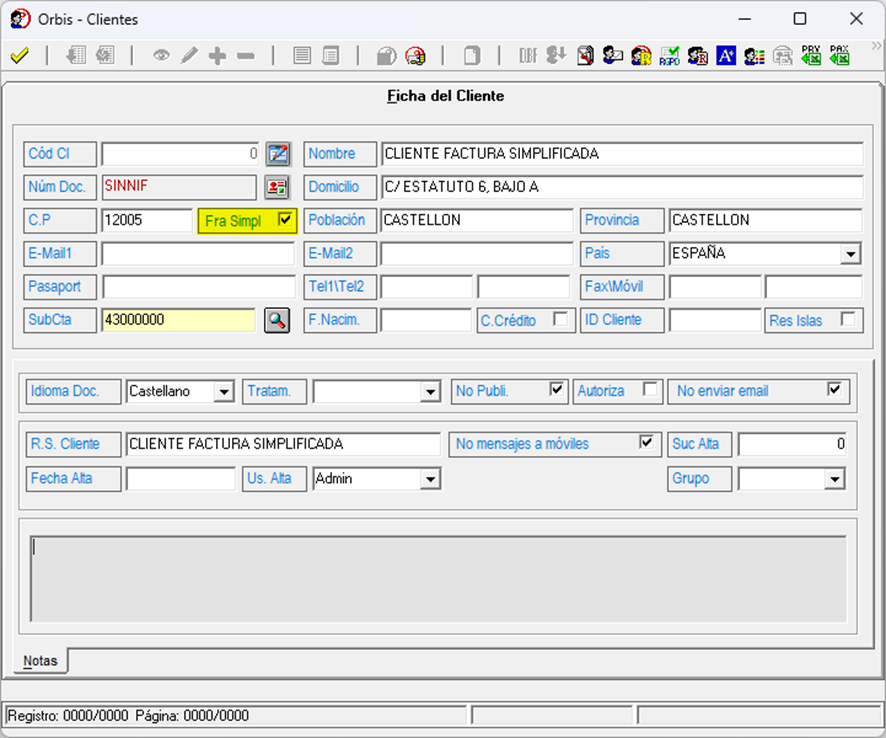The image size is (886, 738).
Task: Select the Notas tab
Action: tap(40, 661)
